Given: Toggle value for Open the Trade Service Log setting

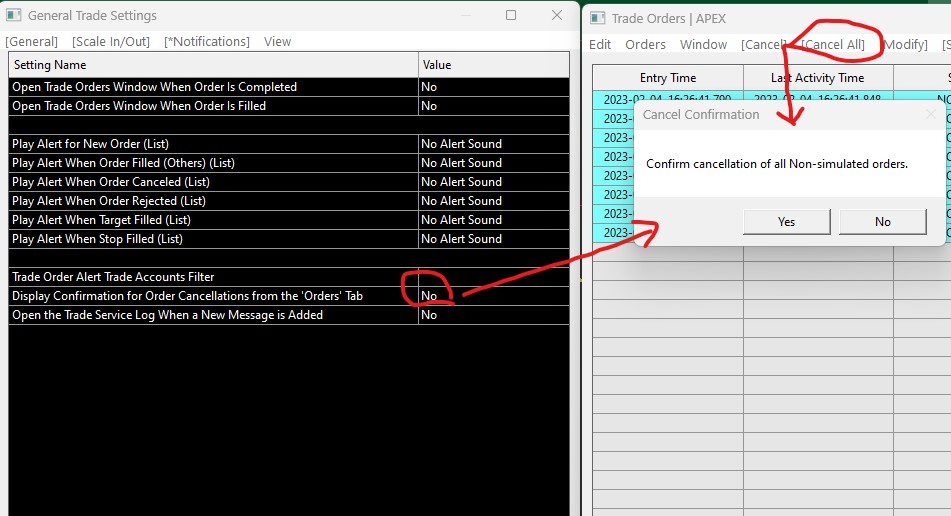Looking at the screenshot, I should tap(494, 315).
